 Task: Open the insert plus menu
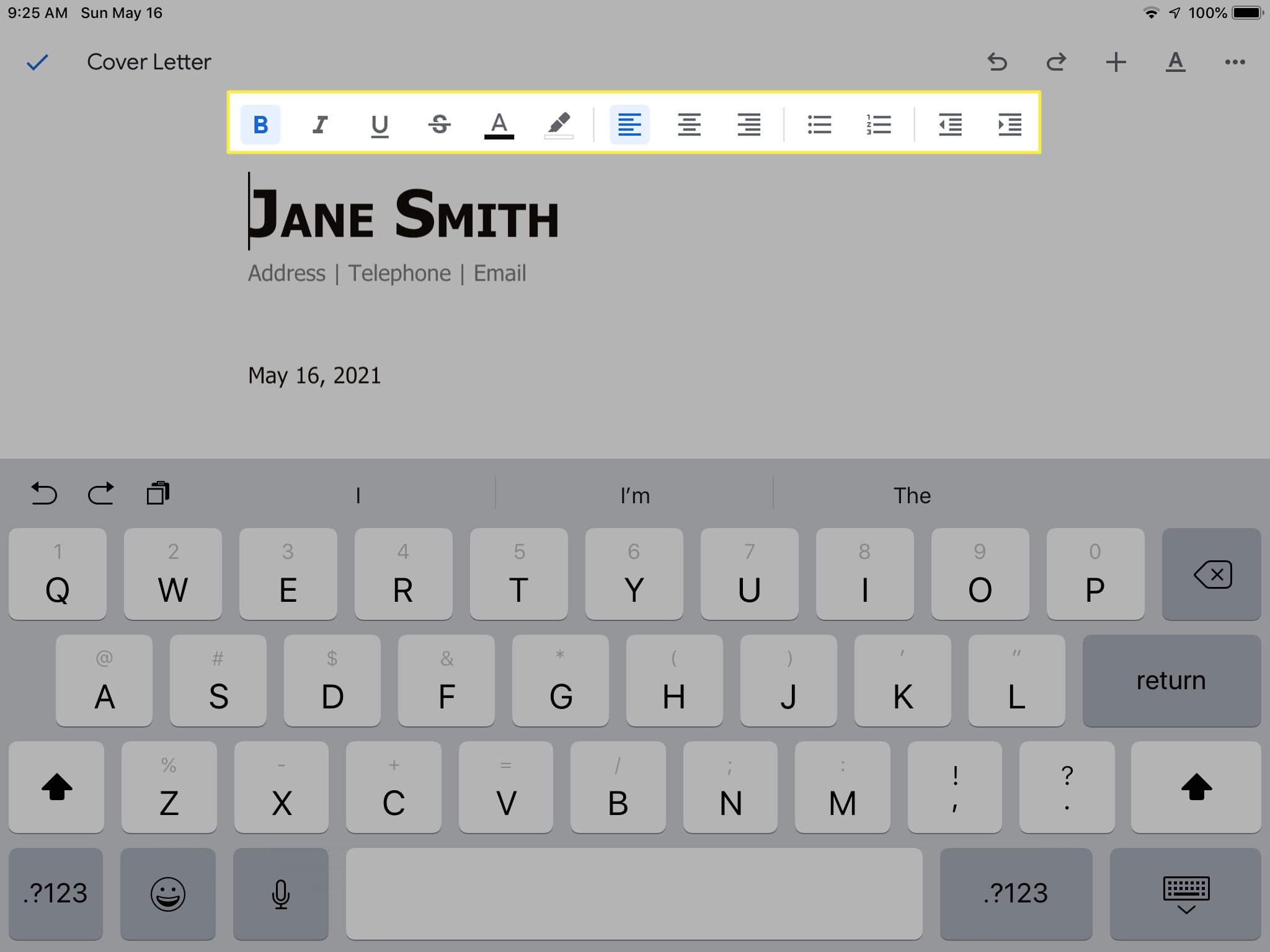tap(1116, 62)
